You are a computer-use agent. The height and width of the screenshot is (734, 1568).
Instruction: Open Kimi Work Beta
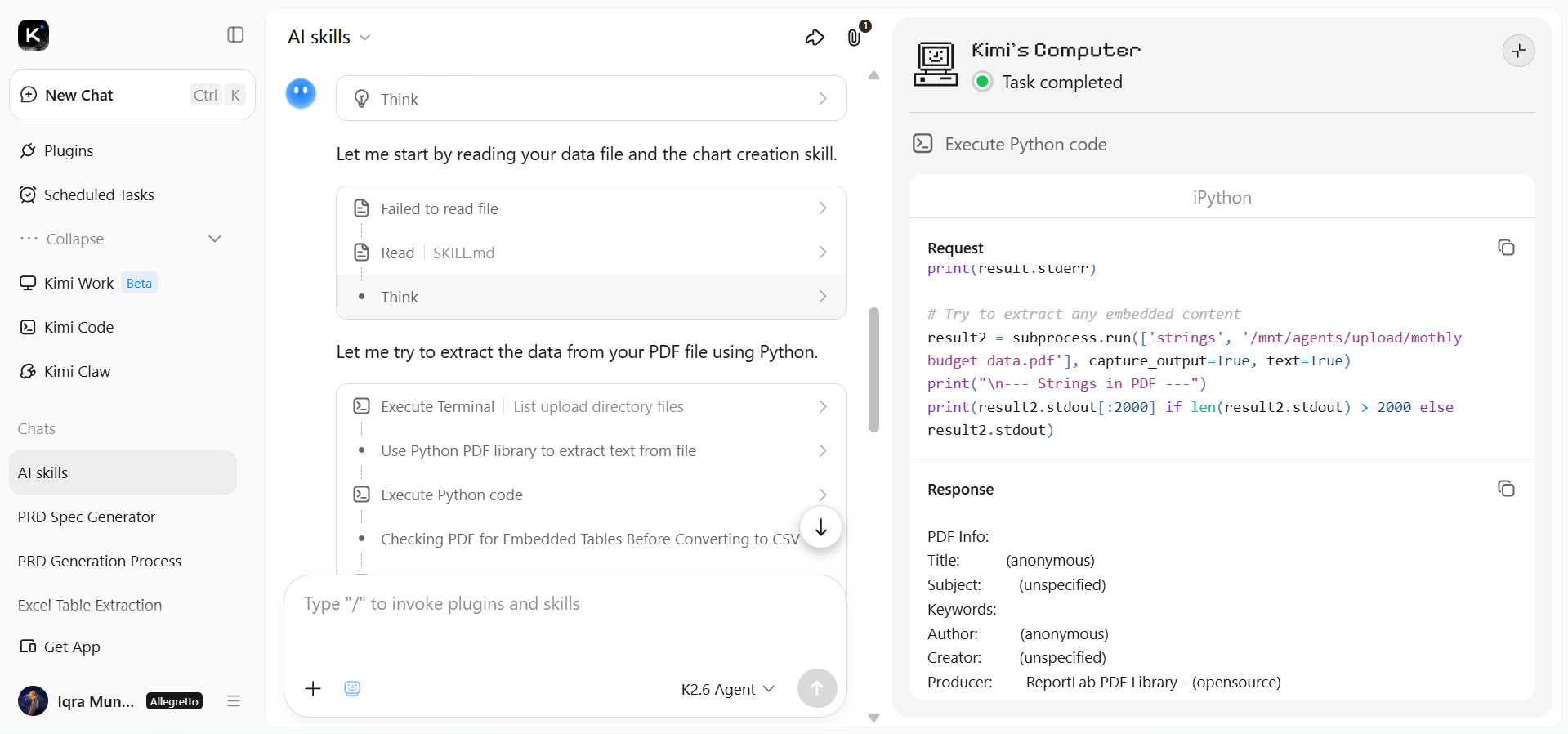[87, 283]
